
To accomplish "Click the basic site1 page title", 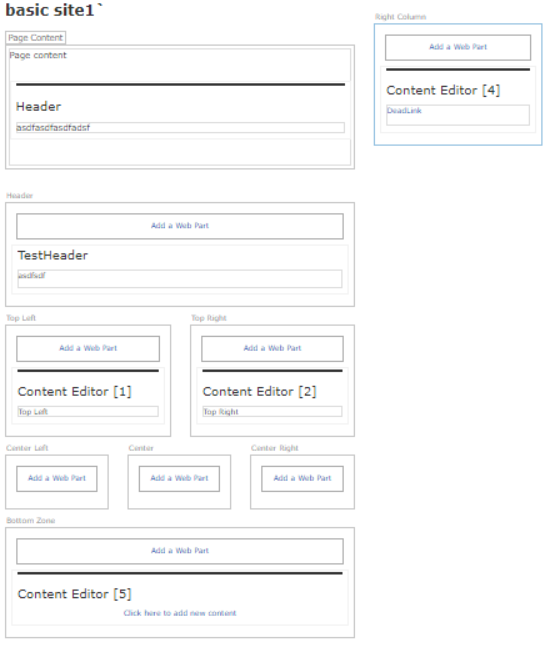I will coord(54,10).
